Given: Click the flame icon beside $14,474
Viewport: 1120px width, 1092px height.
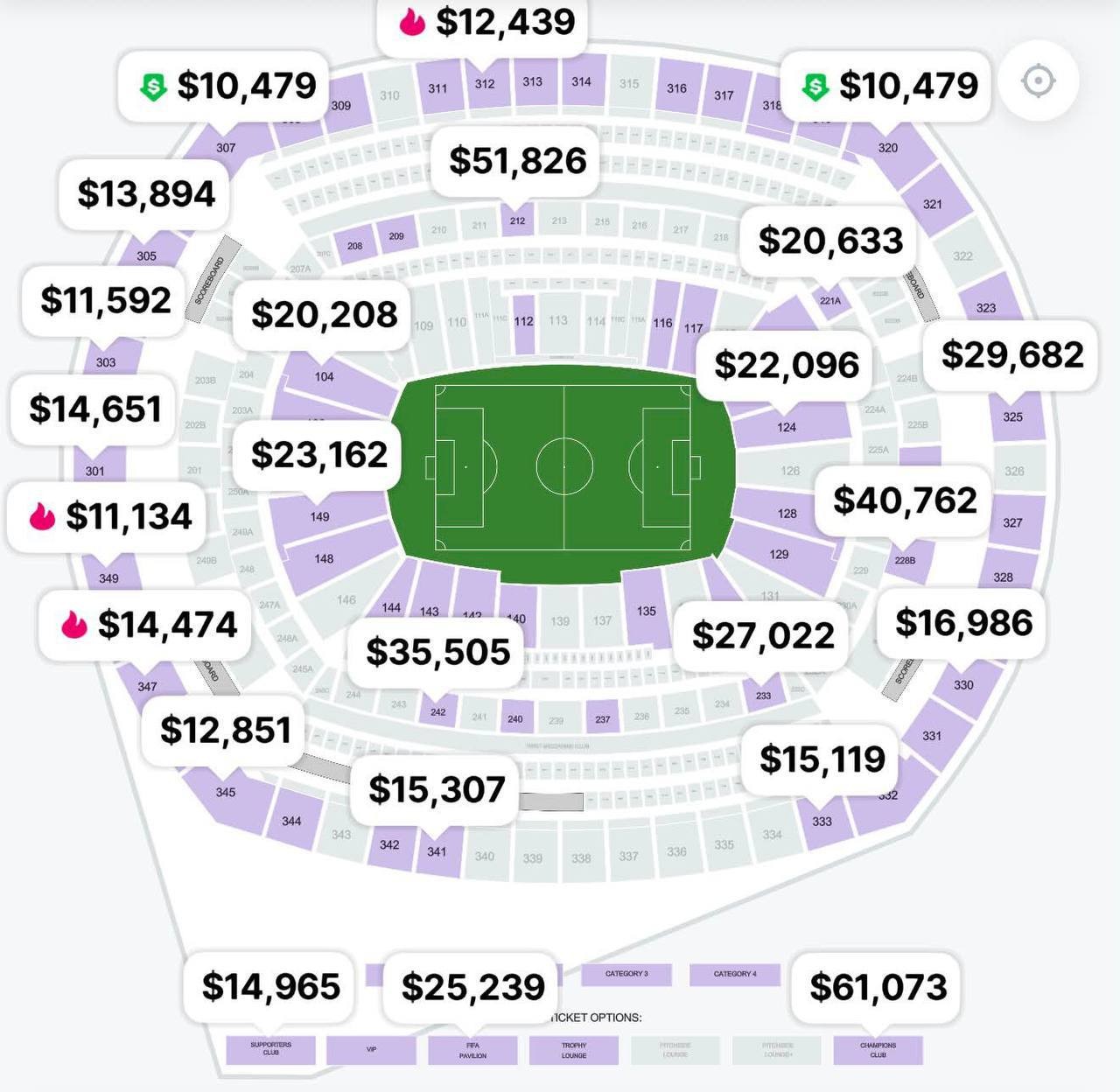Looking at the screenshot, I should [74, 625].
